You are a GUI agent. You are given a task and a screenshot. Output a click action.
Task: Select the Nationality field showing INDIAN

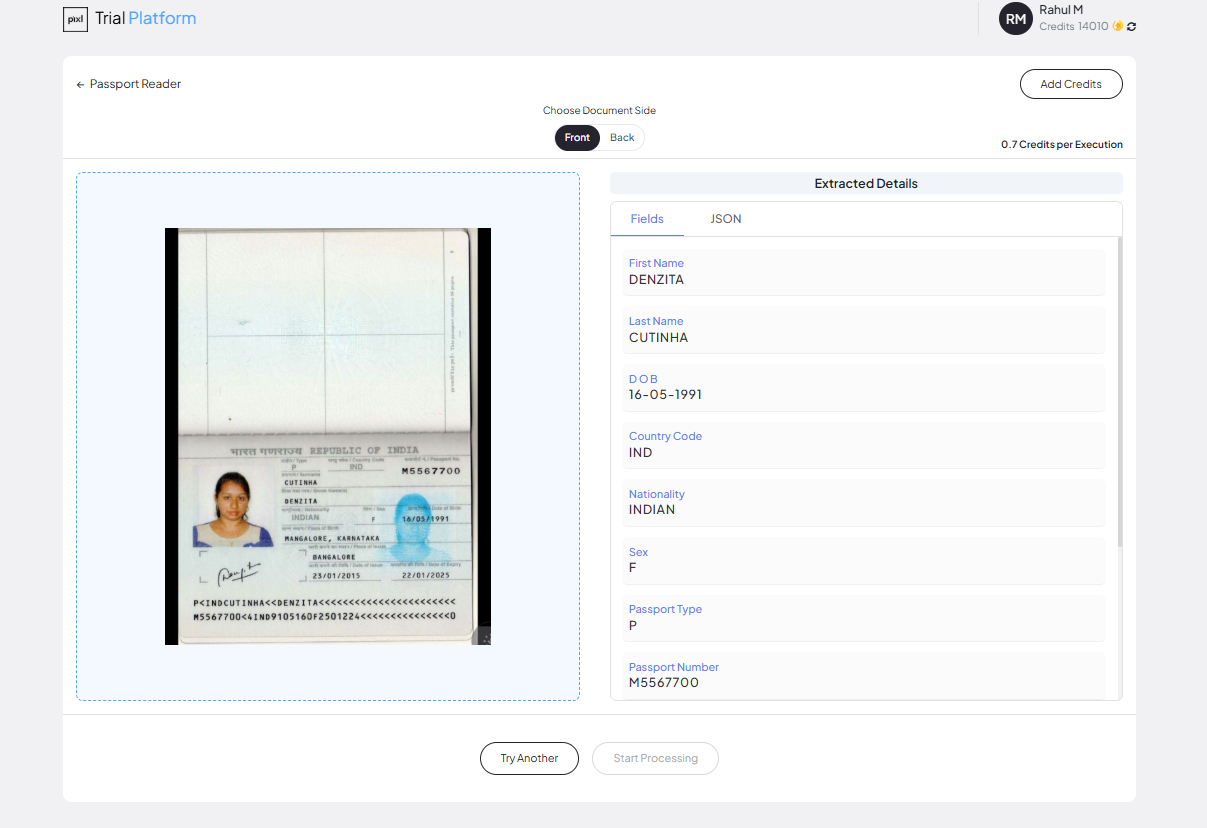865,502
